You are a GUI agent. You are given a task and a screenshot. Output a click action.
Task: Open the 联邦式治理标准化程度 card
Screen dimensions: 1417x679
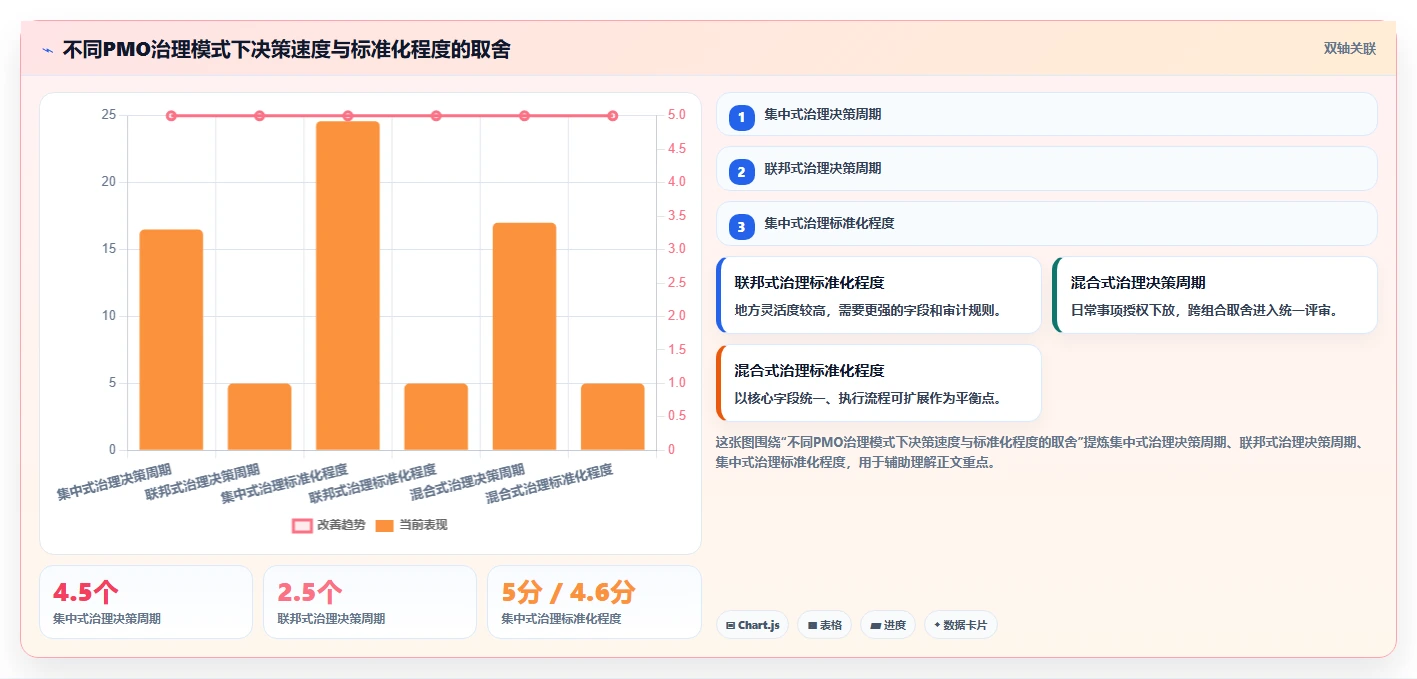879,295
